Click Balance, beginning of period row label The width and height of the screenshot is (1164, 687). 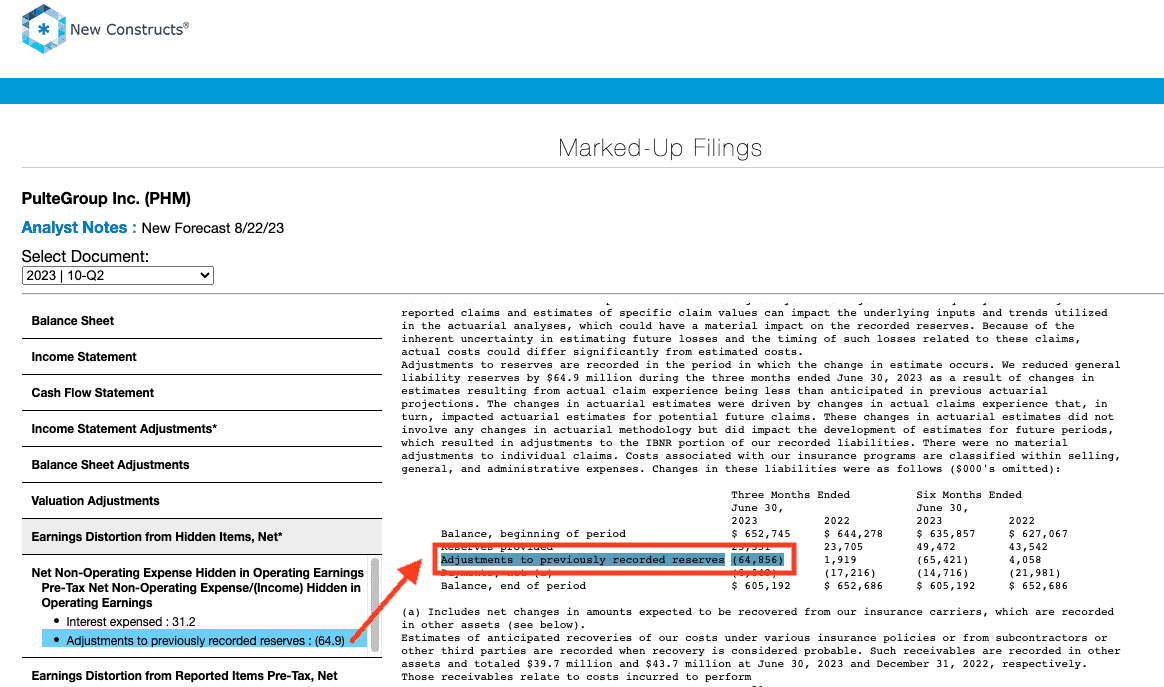point(533,534)
